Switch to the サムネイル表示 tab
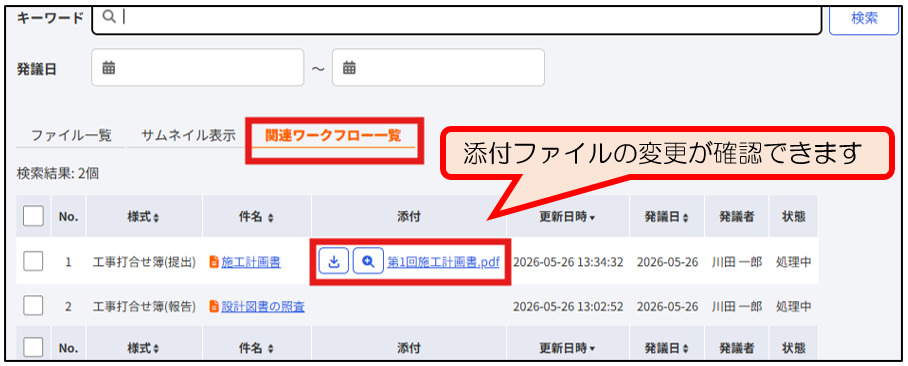The image size is (908, 366). click(188, 136)
